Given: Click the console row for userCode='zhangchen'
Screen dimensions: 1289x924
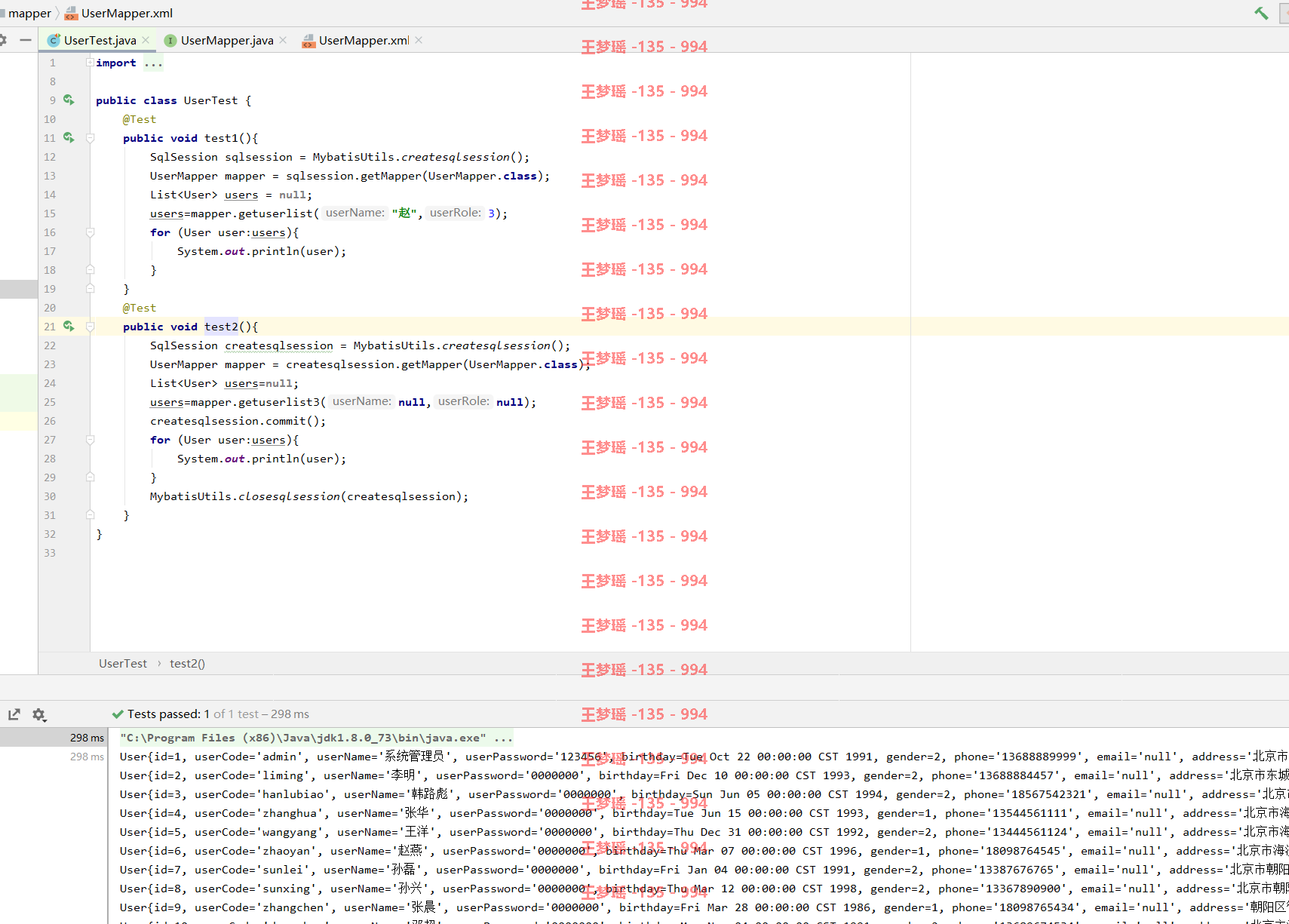Looking at the screenshot, I should 704,907.
